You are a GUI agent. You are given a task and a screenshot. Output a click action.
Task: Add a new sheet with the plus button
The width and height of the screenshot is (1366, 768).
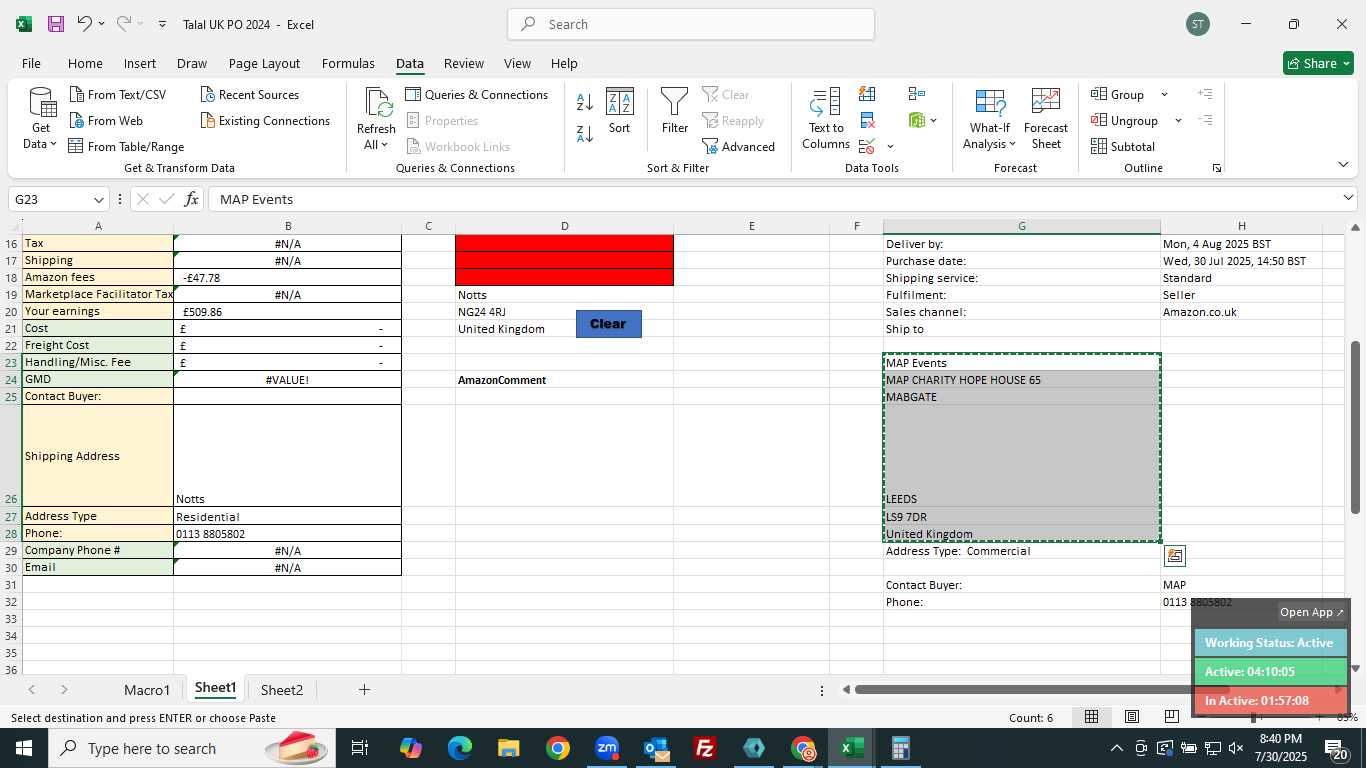click(x=364, y=690)
